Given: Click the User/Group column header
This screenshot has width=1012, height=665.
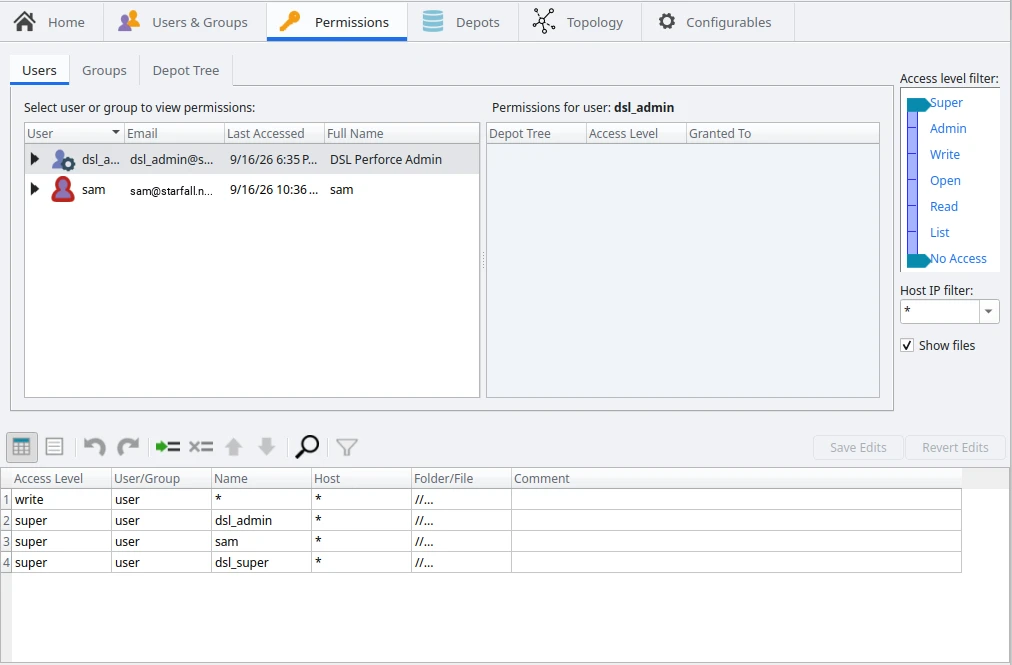Looking at the screenshot, I should pyautogui.click(x=161, y=478).
